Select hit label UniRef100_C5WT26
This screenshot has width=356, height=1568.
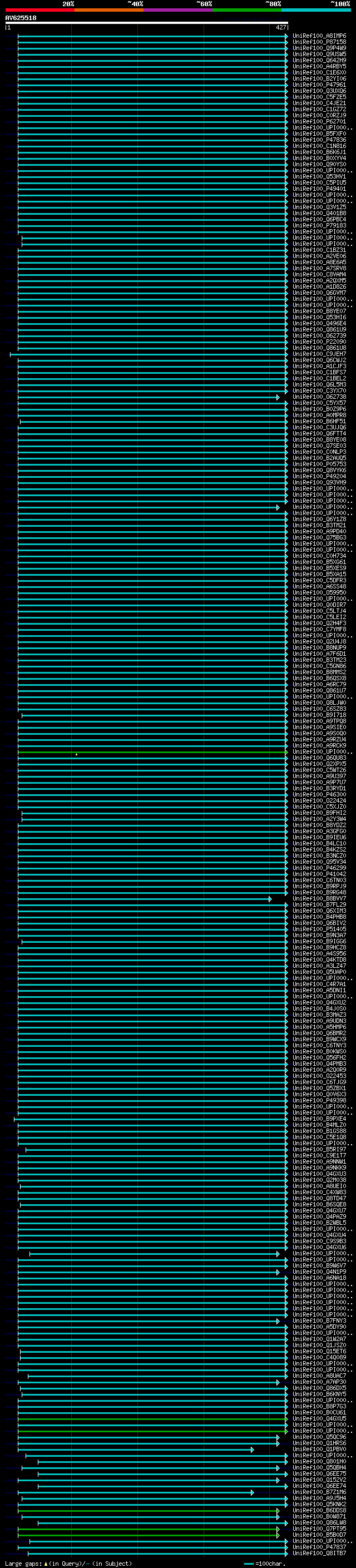(x=319, y=770)
